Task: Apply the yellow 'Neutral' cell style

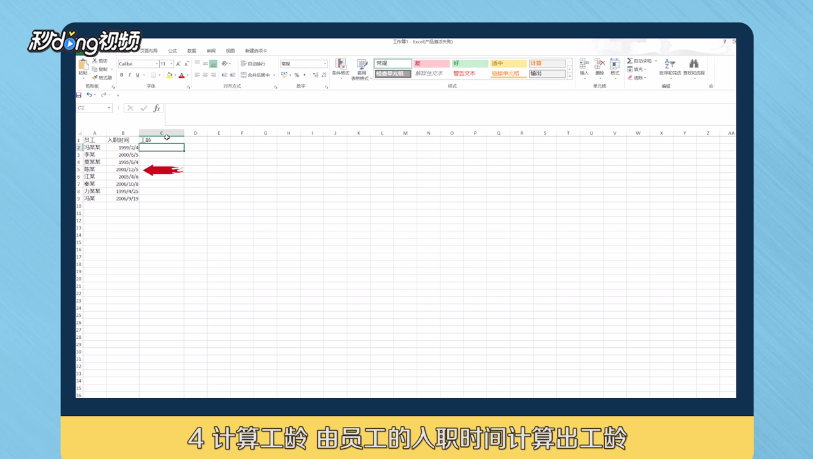Action: [x=508, y=63]
